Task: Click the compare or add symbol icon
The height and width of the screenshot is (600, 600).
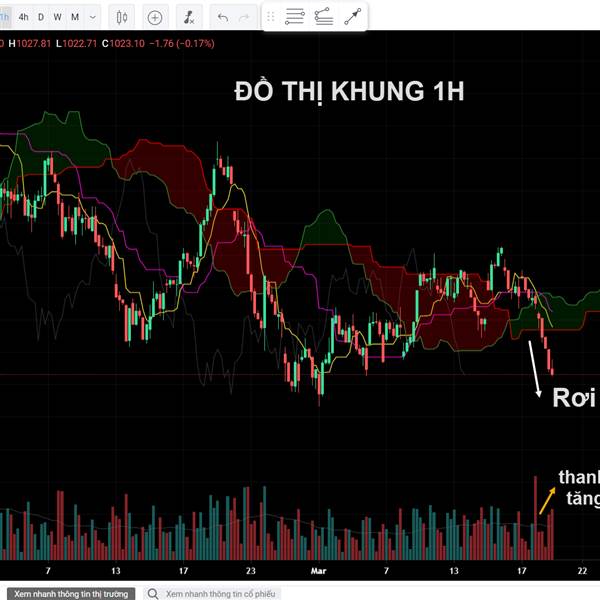Action: click(155, 18)
